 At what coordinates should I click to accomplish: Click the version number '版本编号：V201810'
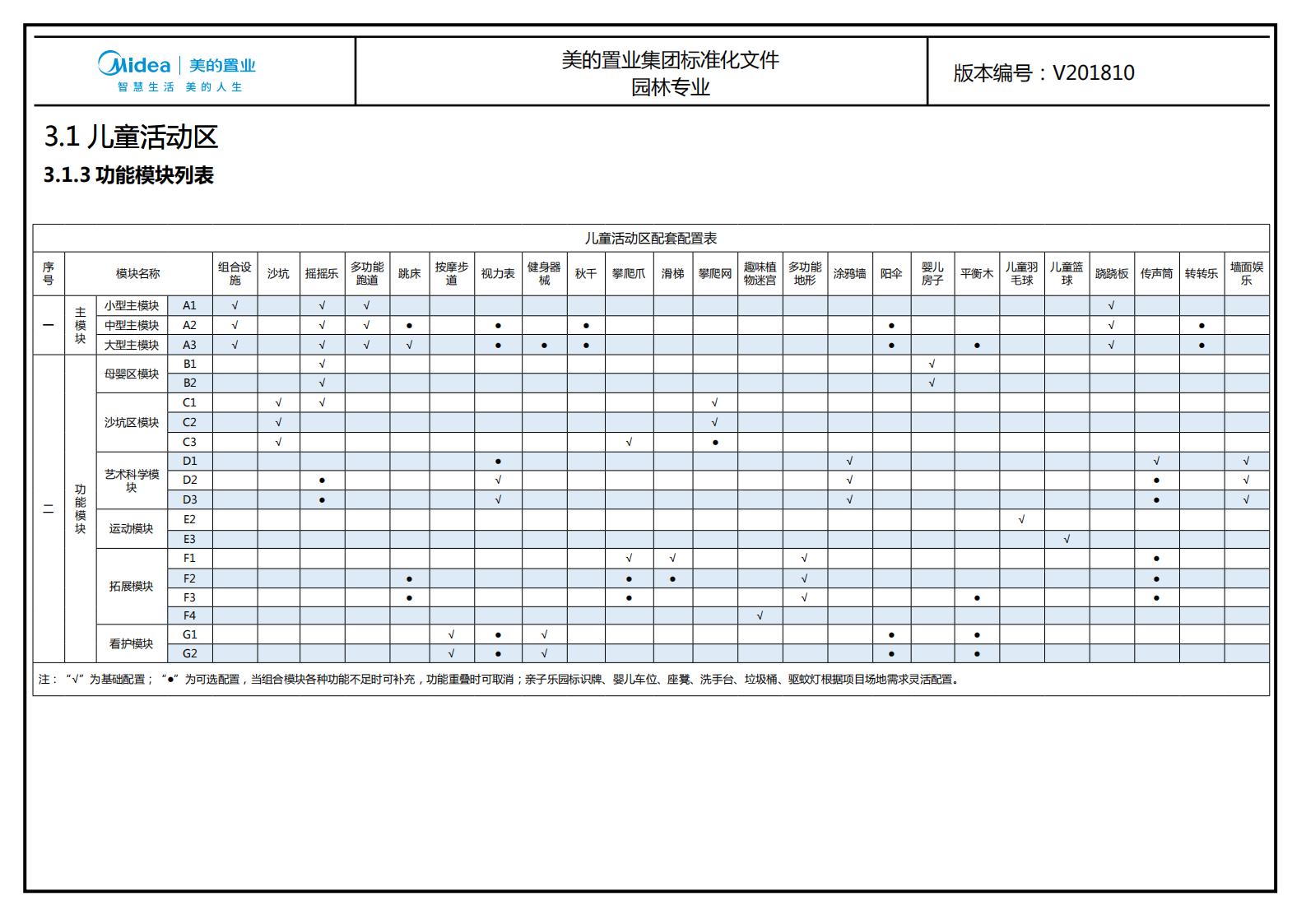(x=1043, y=72)
